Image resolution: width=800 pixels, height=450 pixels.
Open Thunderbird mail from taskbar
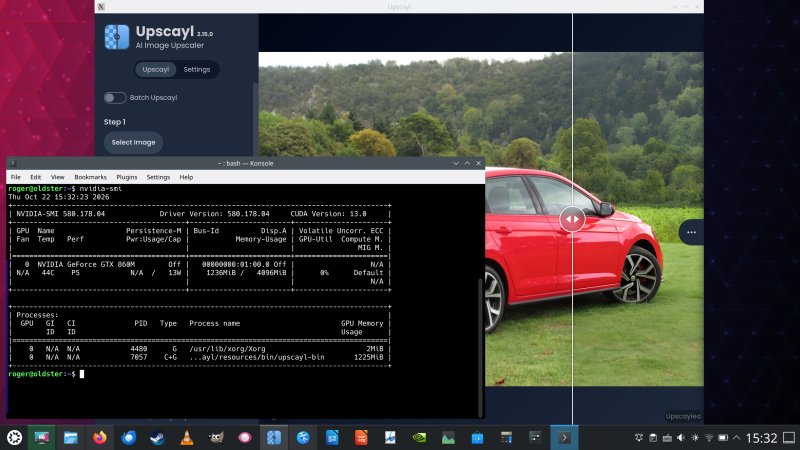click(x=129, y=437)
